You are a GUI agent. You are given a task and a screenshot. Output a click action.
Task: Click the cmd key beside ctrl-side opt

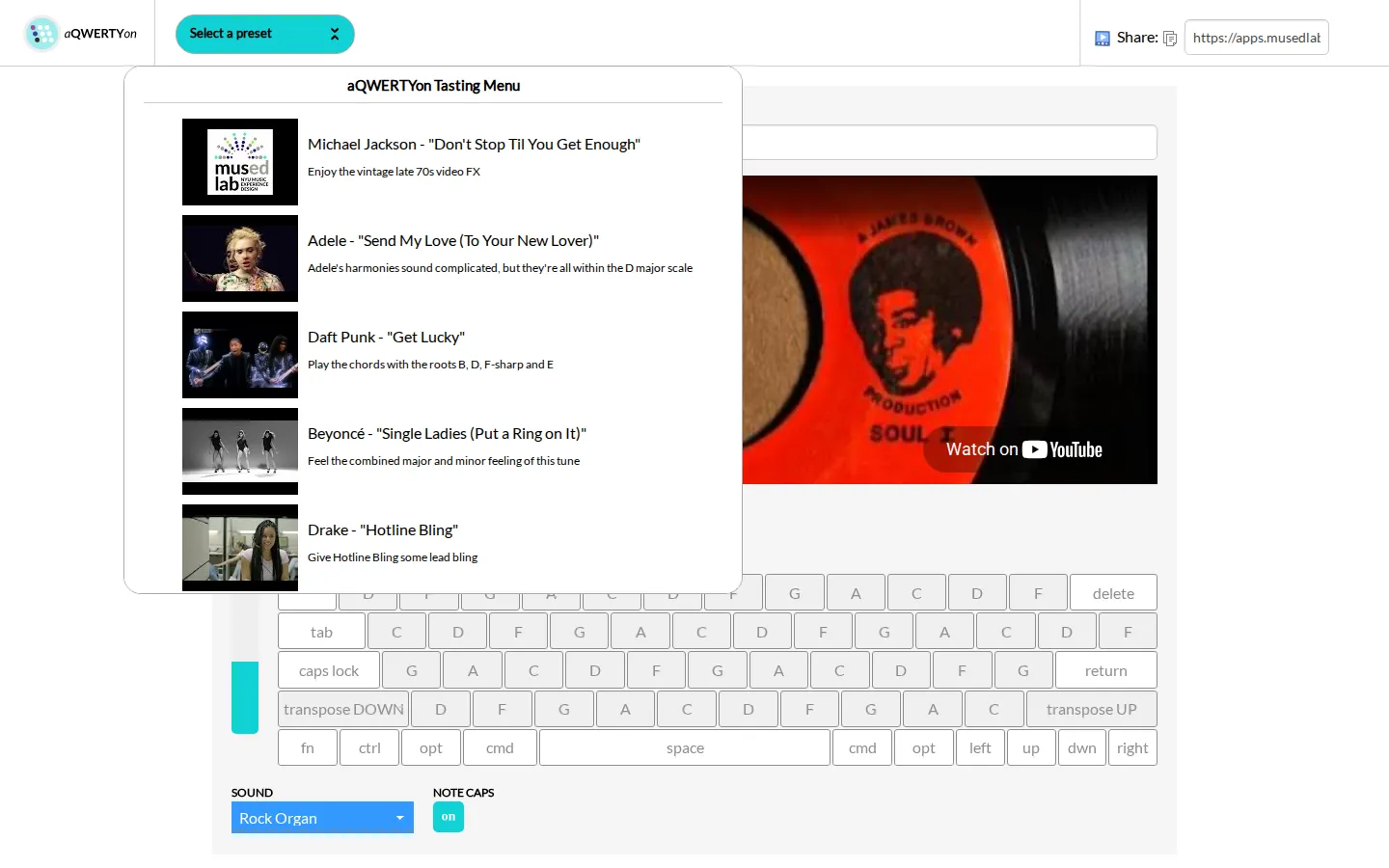point(500,747)
